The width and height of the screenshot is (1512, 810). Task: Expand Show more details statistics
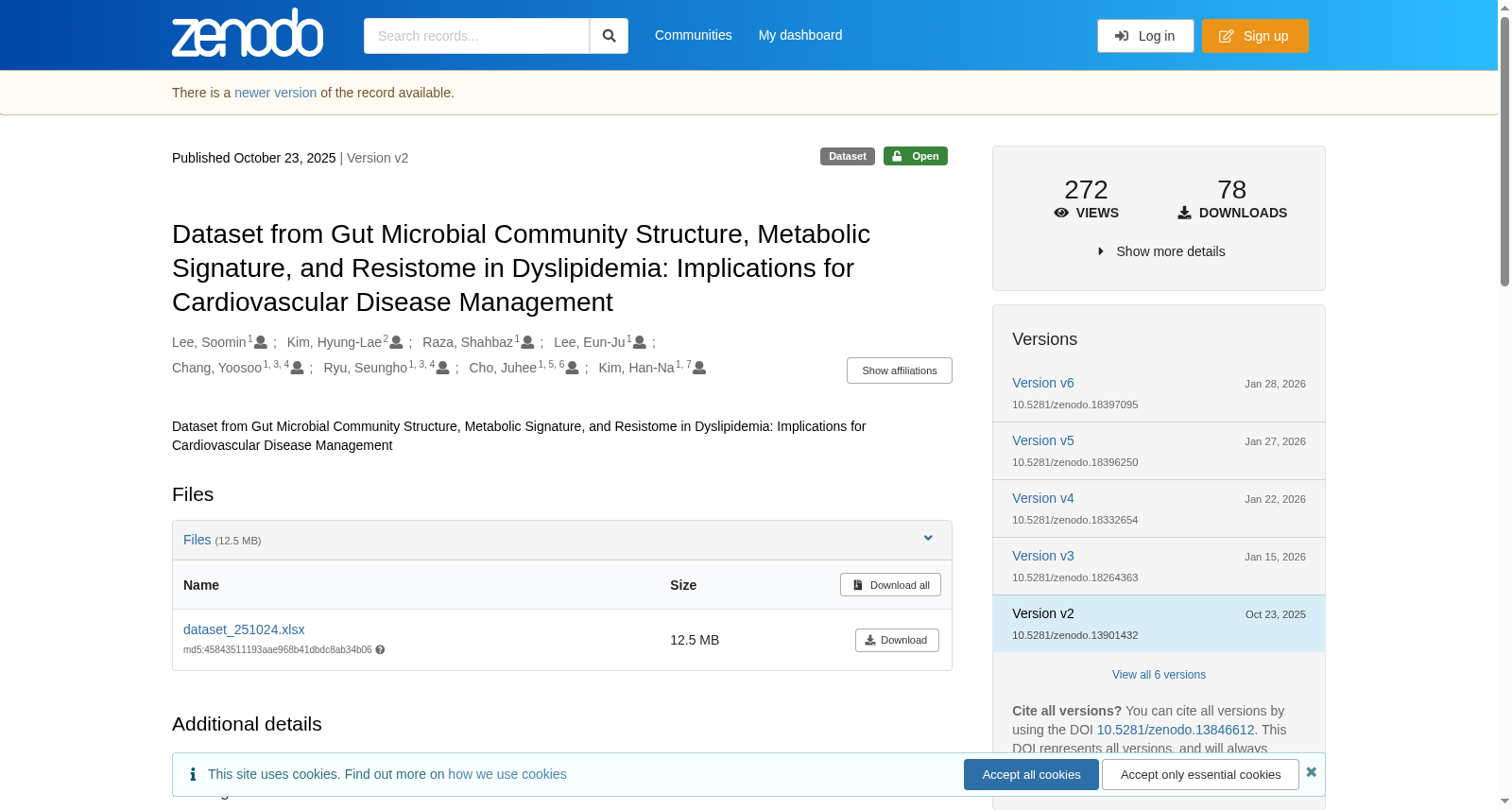[x=1160, y=251]
